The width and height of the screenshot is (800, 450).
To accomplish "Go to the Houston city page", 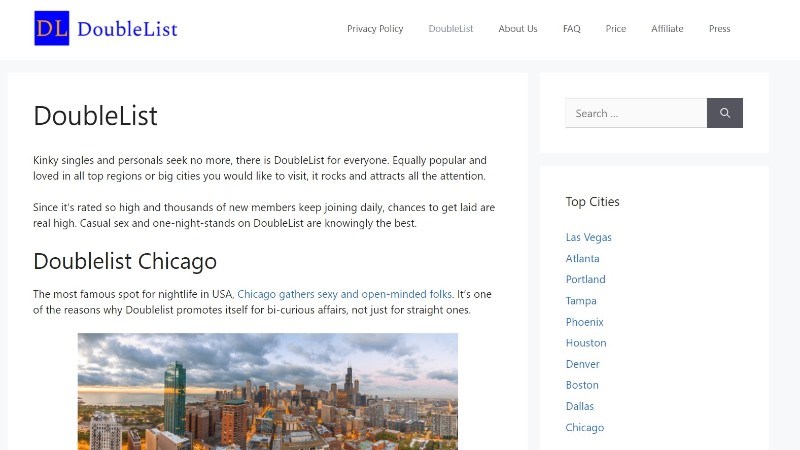I will point(586,343).
